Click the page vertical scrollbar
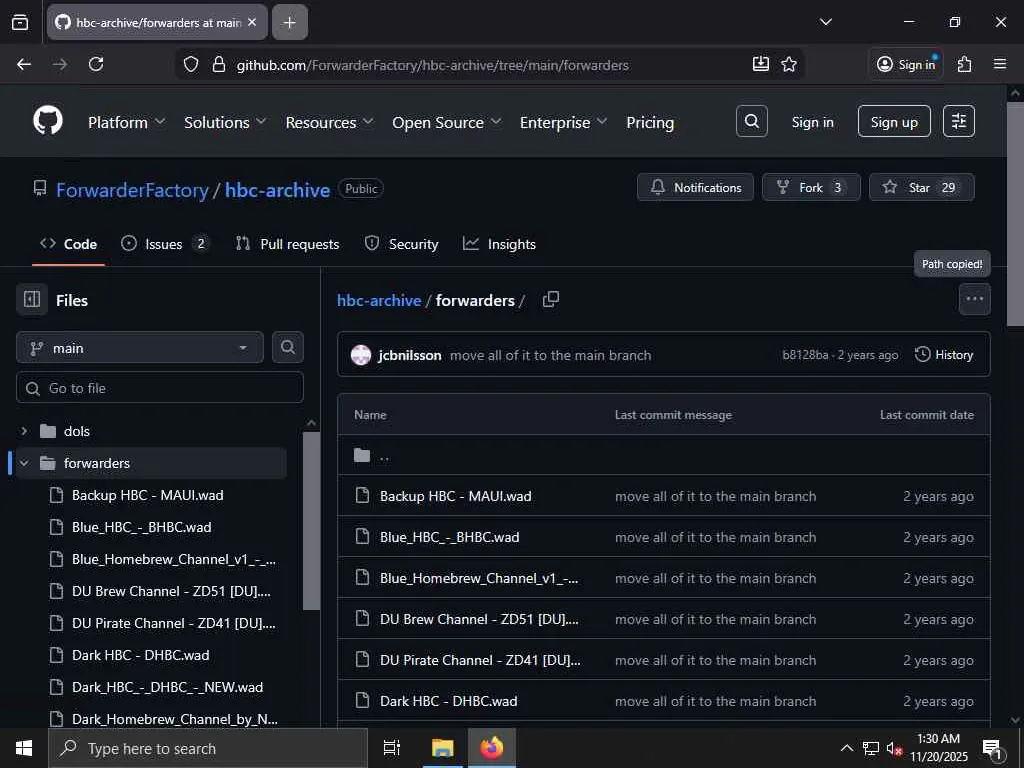The image size is (1024, 768). (x=1015, y=214)
